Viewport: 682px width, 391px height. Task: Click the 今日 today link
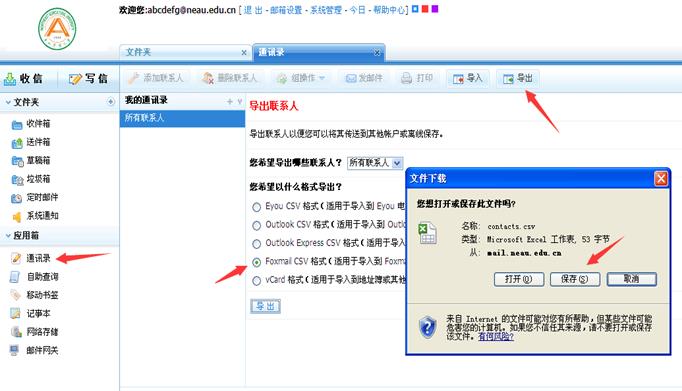point(358,10)
